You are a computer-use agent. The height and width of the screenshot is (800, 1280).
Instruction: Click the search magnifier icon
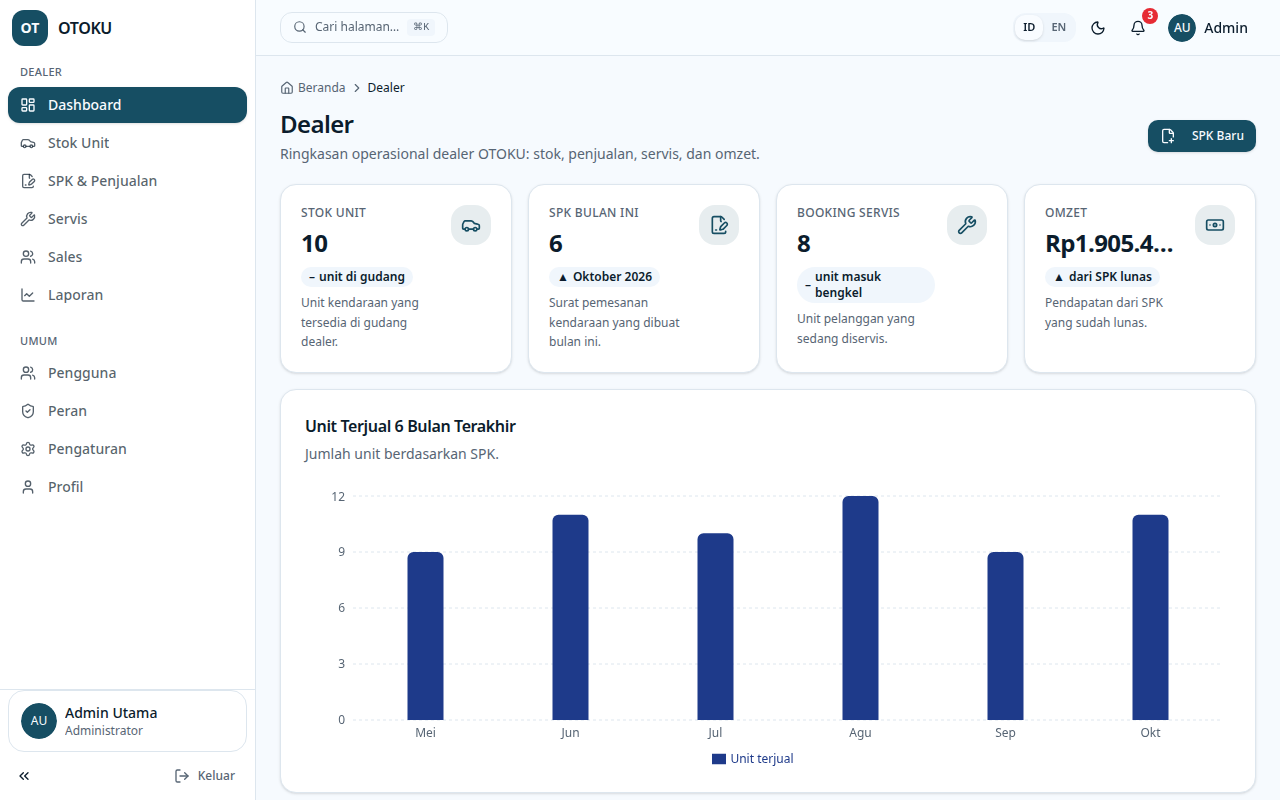click(x=300, y=27)
